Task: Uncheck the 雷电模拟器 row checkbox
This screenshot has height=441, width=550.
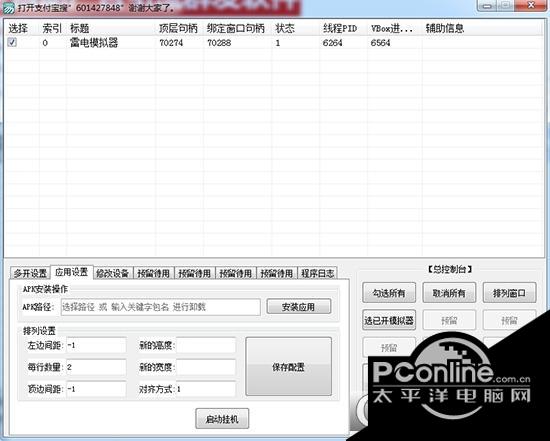Action: pyautogui.click(x=12, y=42)
